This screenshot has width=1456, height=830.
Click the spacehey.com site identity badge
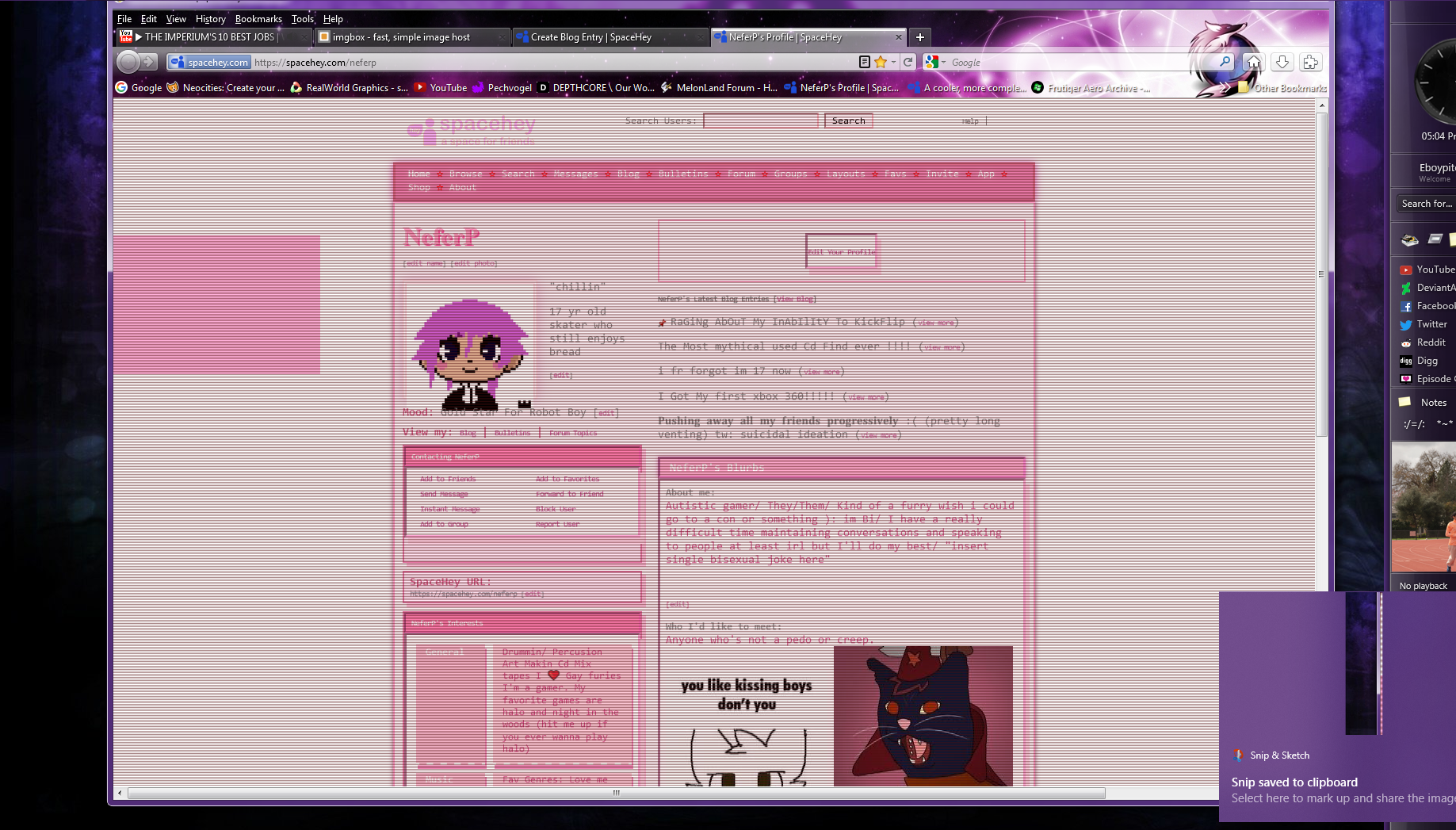pos(210,62)
